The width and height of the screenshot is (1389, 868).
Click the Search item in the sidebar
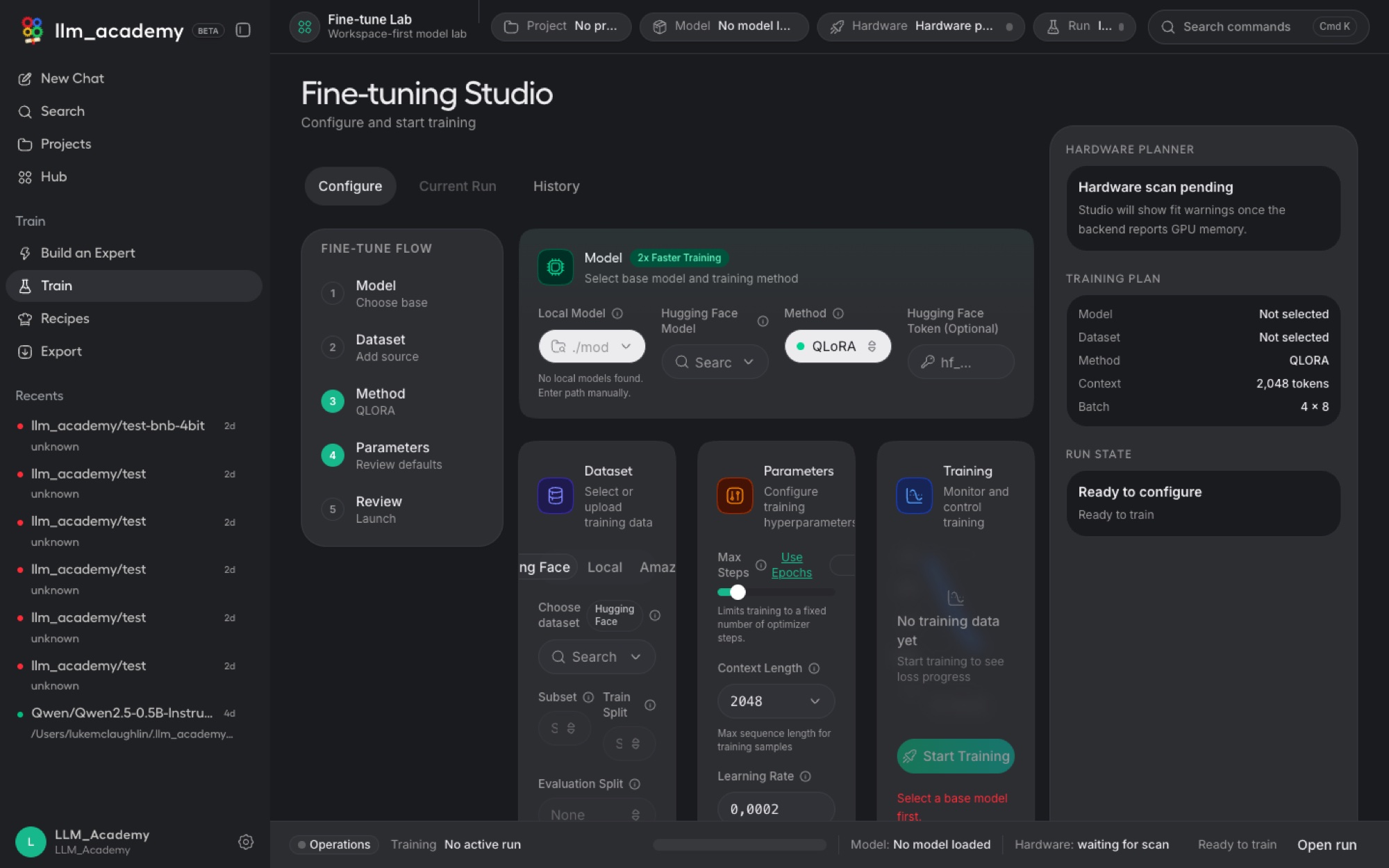[x=134, y=111]
